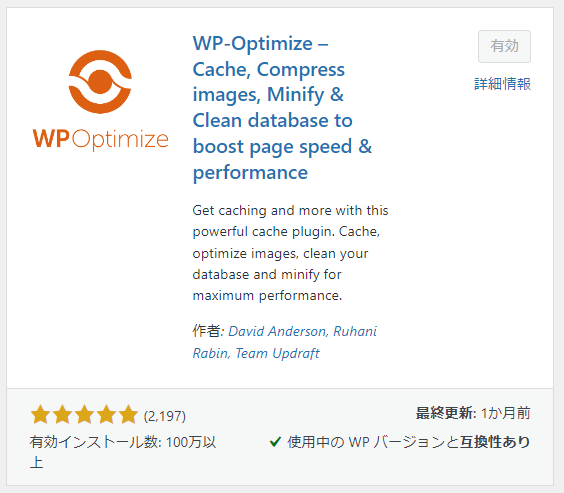Click the 有効インストール数 install count text
This screenshot has height=493, width=564.
(x=123, y=452)
